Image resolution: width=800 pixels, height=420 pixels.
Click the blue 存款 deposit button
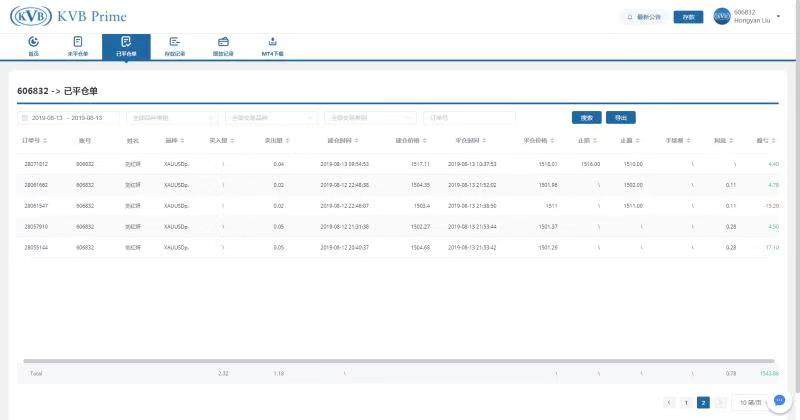point(687,17)
